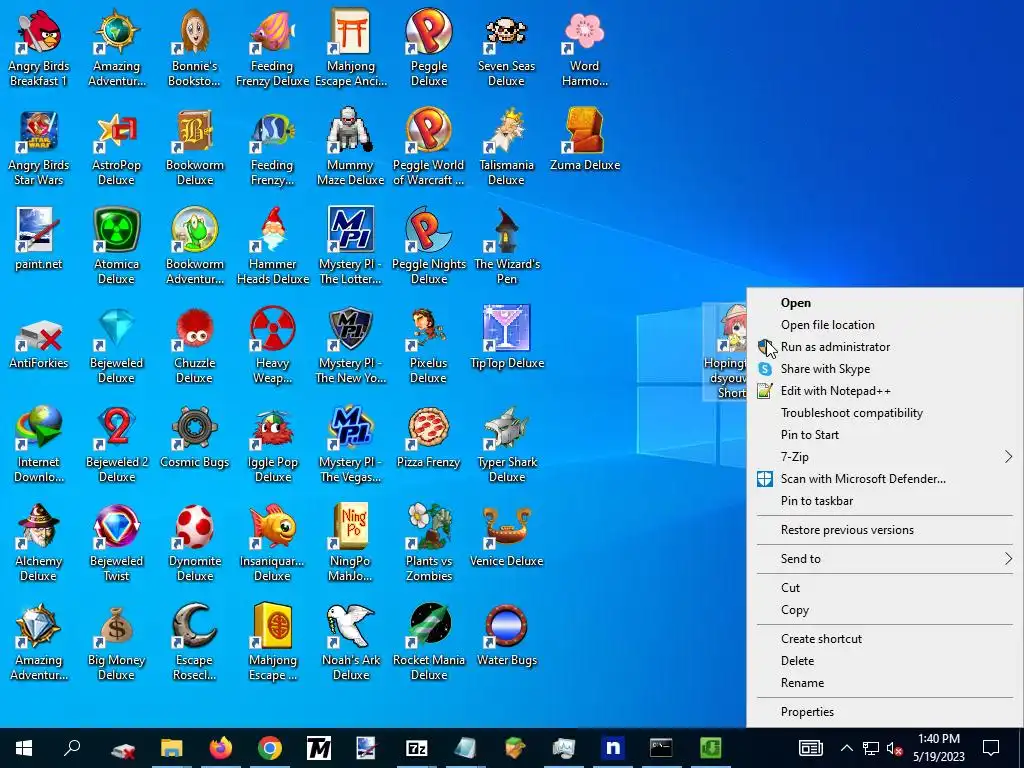Select the Water Bugs porthole icon
Image resolution: width=1024 pixels, height=768 pixels.
[506, 626]
